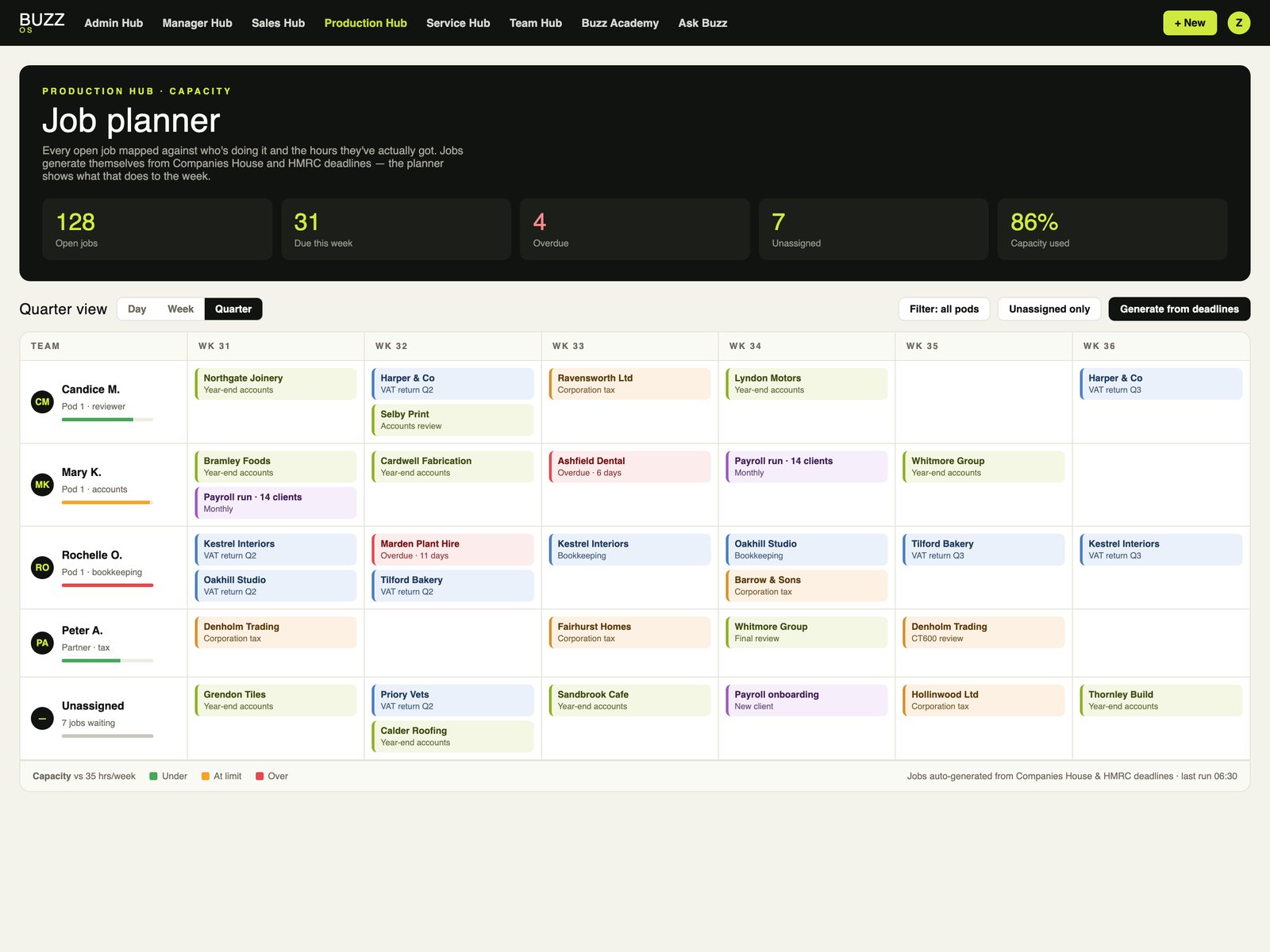This screenshot has width=1270, height=952.
Task: Open the 7 Unassigned stat card
Action: point(874,229)
